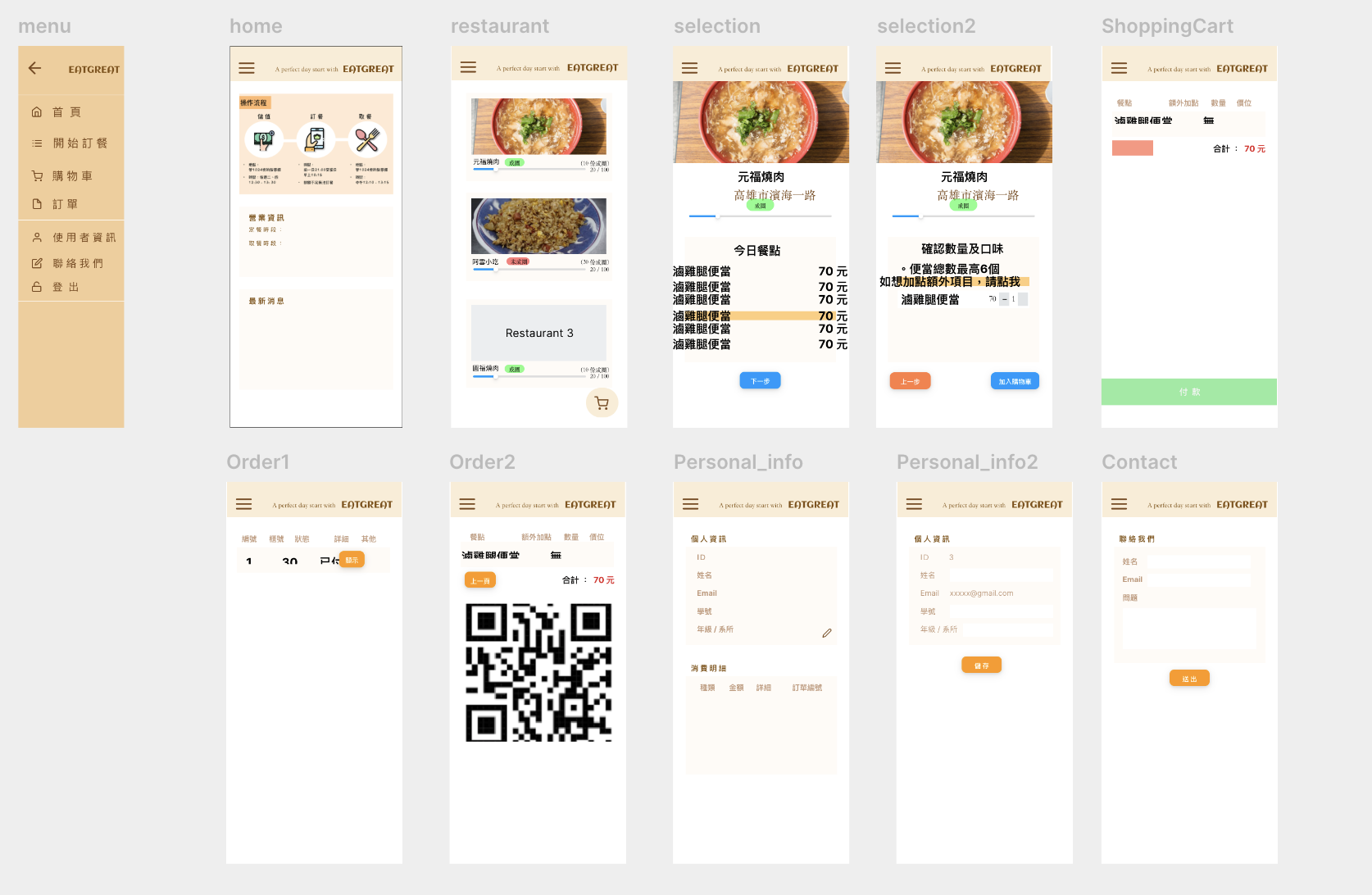Click the Email input field in Contact
The width and height of the screenshot is (1372, 895).
point(1200,579)
